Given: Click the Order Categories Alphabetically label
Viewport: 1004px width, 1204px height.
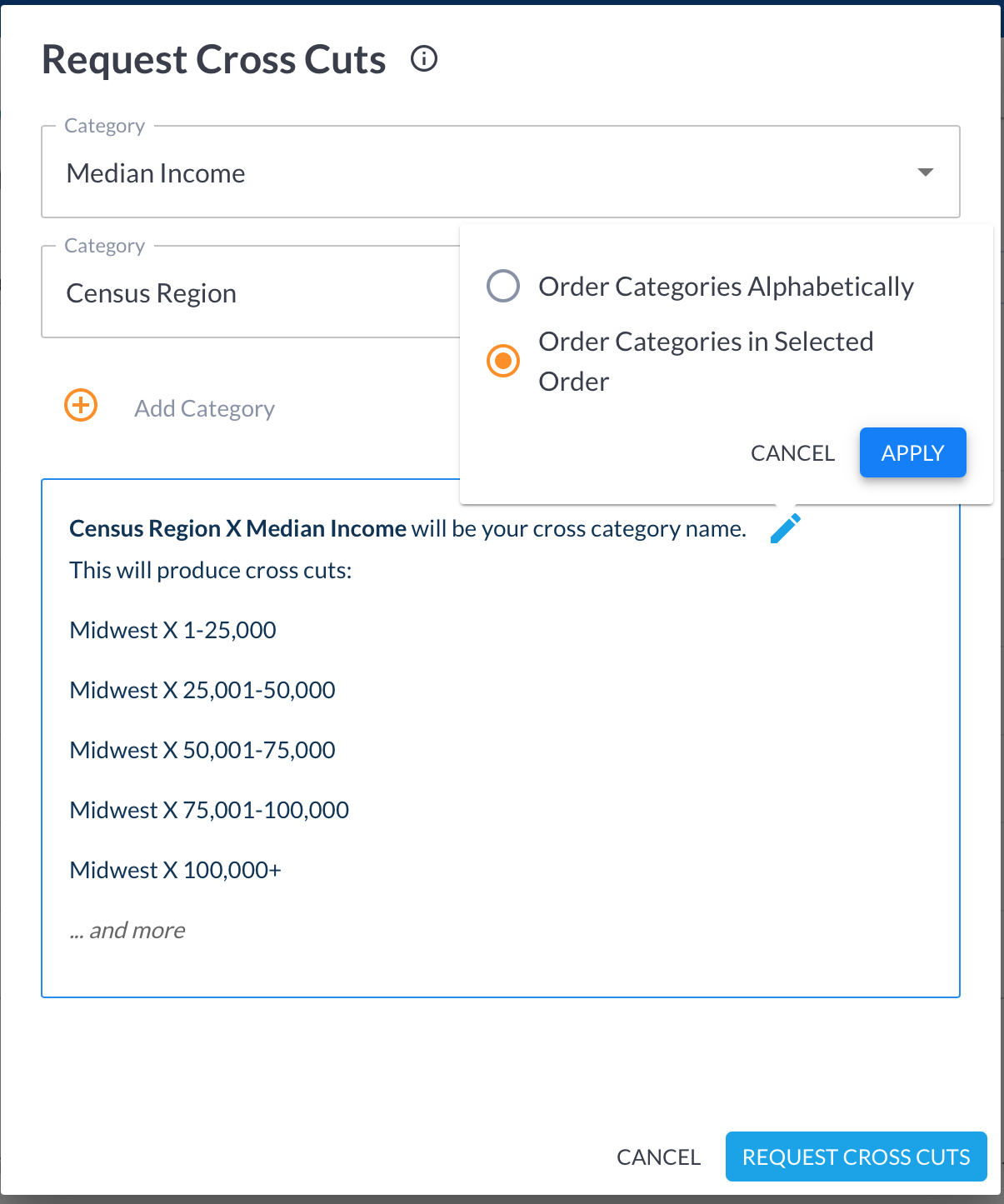Looking at the screenshot, I should [726, 287].
